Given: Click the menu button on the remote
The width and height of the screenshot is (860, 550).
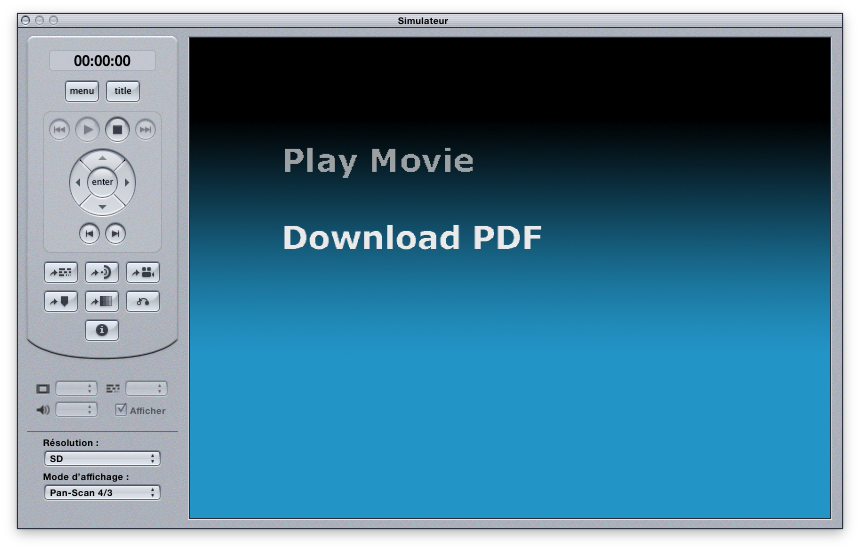Looking at the screenshot, I should pos(82,91).
